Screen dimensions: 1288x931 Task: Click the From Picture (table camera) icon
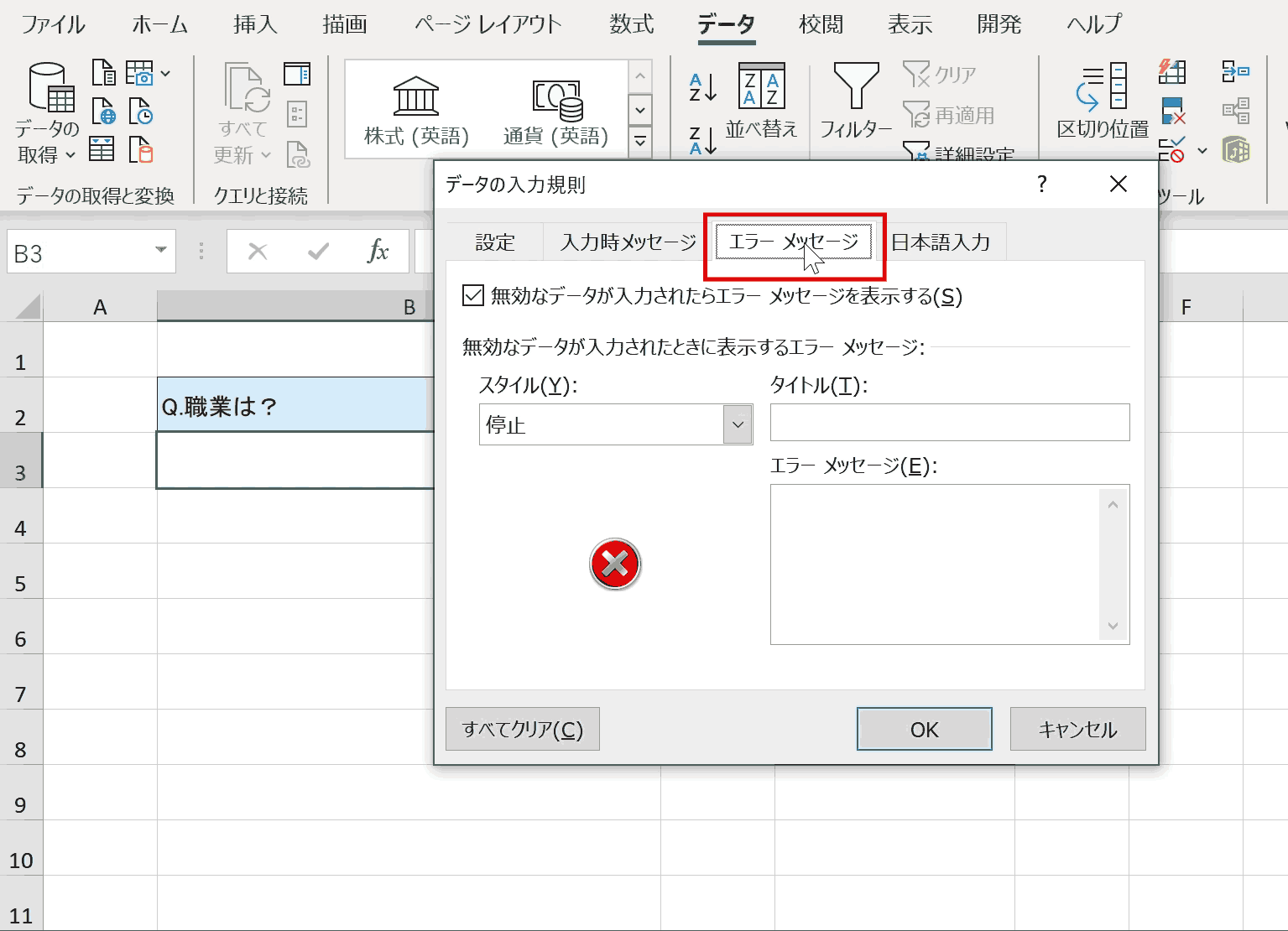click(x=139, y=73)
